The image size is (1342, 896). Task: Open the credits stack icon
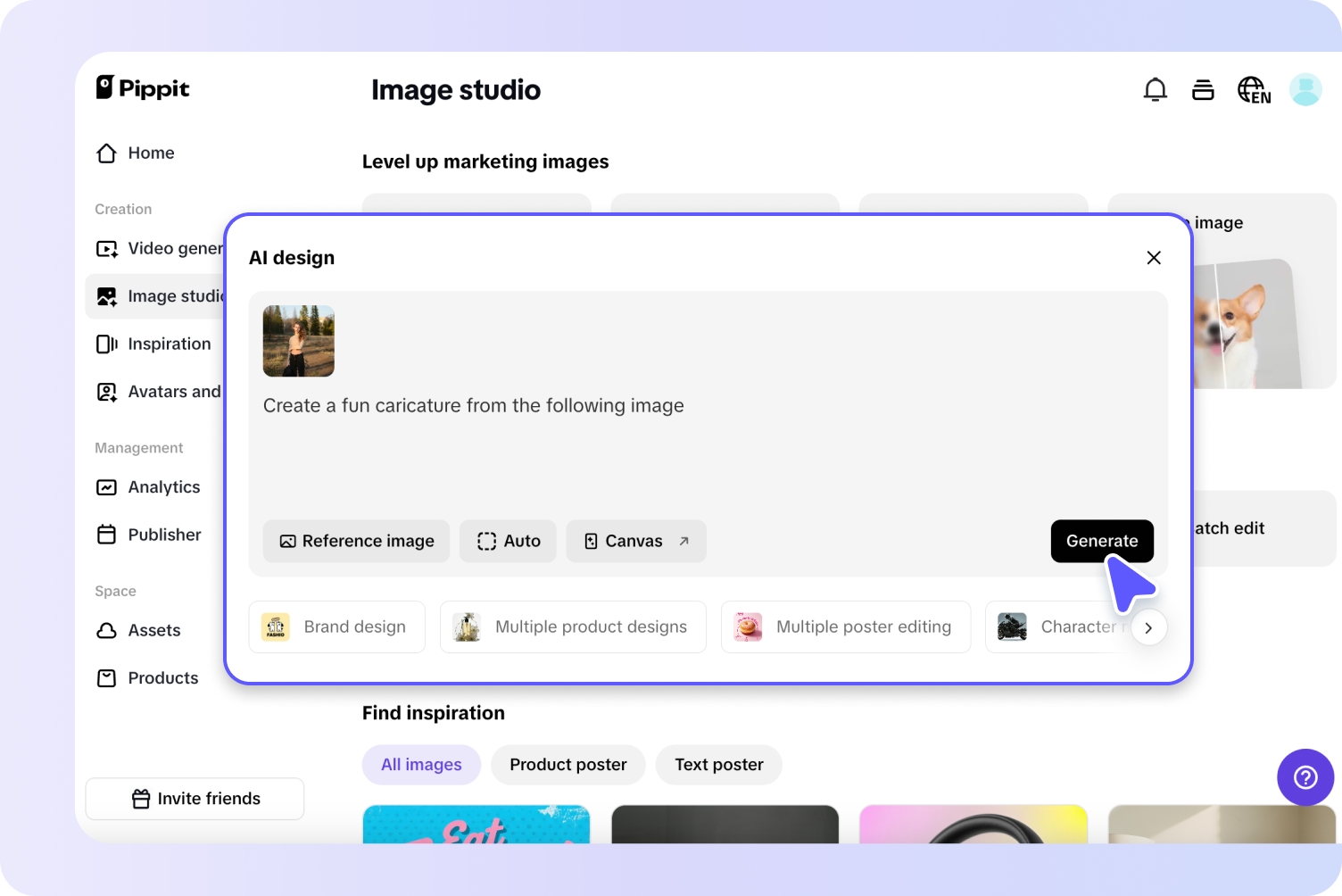(1203, 89)
